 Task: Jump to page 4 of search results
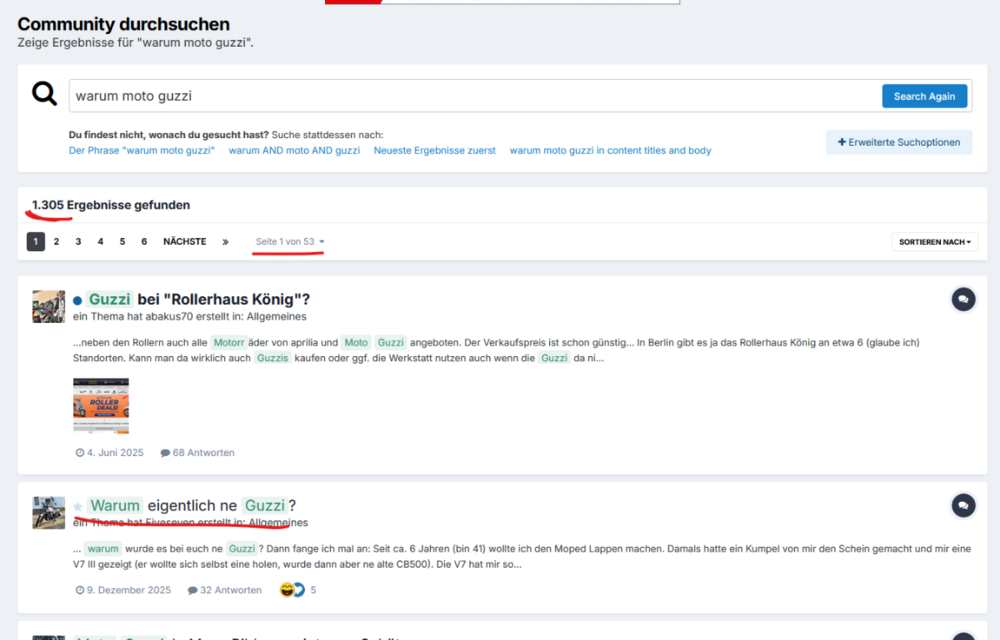[x=100, y=241]
